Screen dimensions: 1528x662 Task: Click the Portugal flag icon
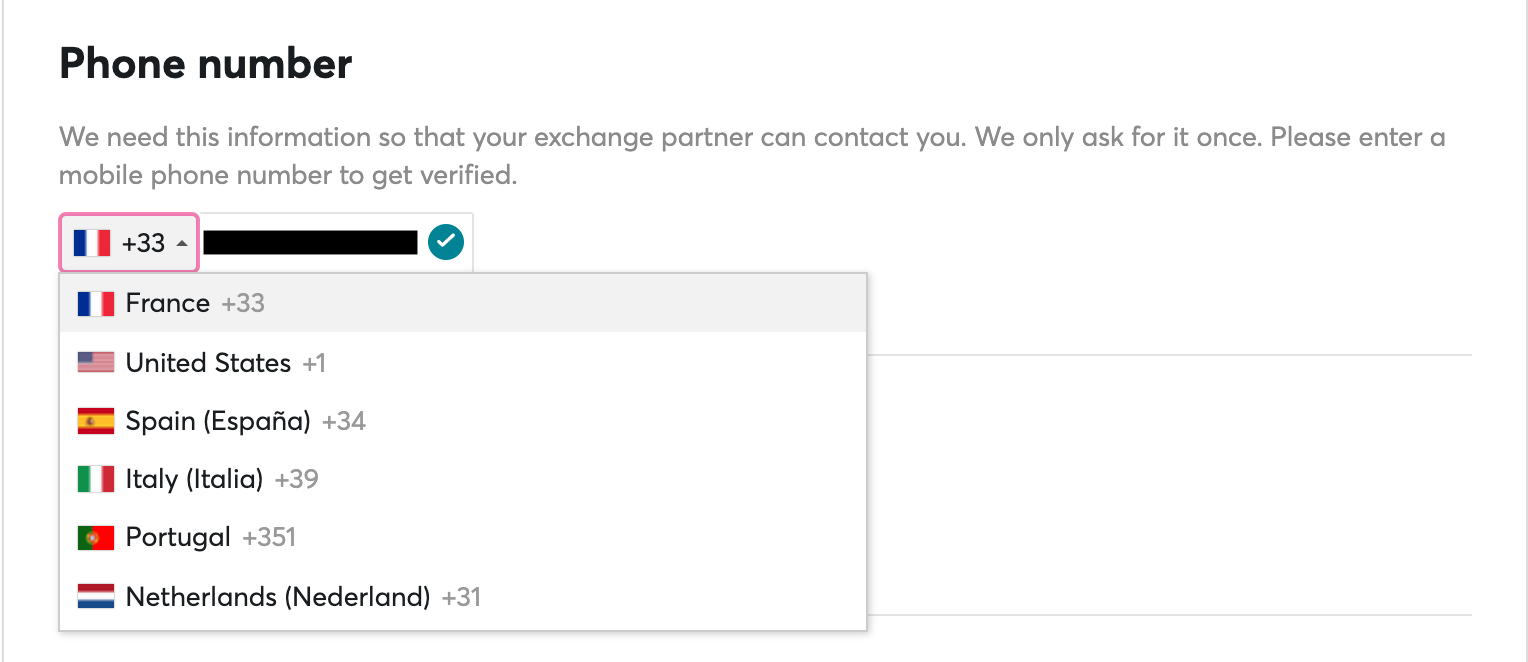pyautogui.click(x=96, y=538)
